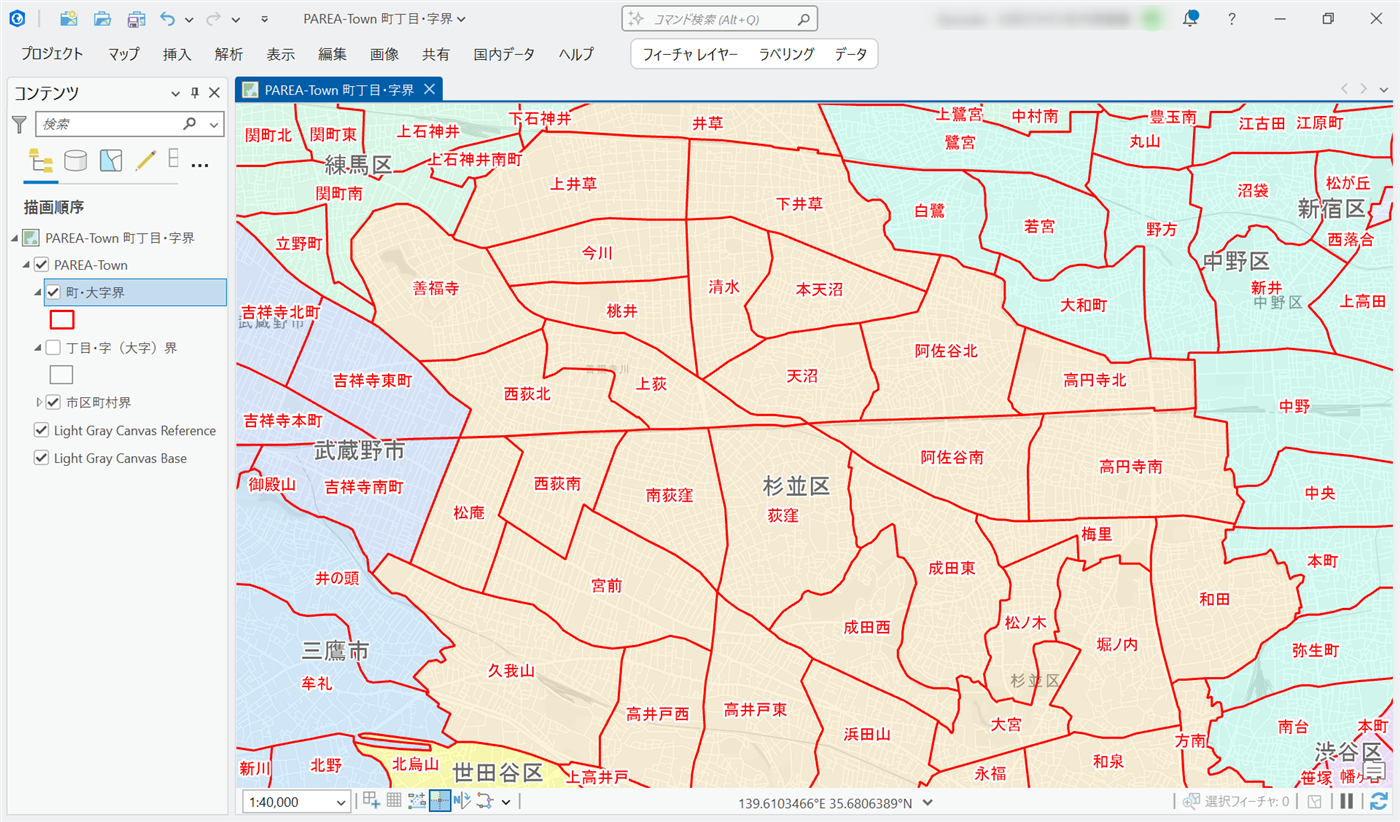Click the ラベリング tab button

[786, 54]
